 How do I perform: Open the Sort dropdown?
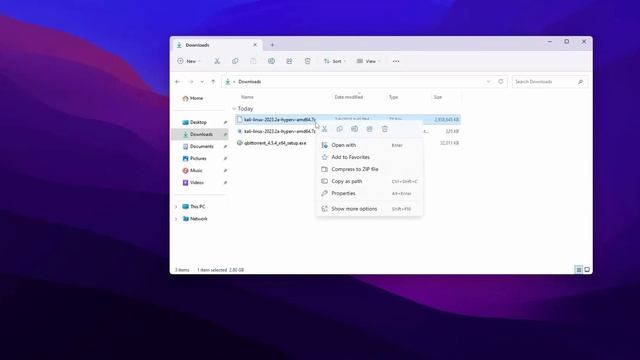(x=335, y=61)
